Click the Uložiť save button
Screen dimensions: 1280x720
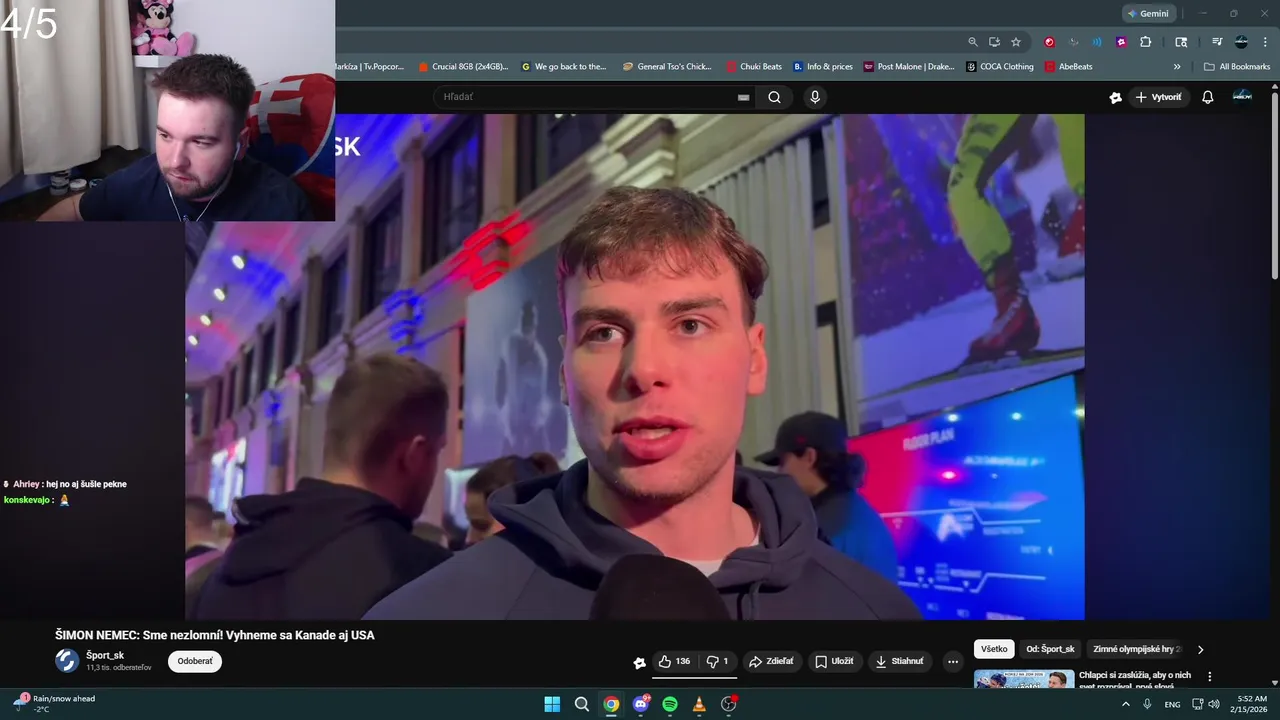(834, 661)
